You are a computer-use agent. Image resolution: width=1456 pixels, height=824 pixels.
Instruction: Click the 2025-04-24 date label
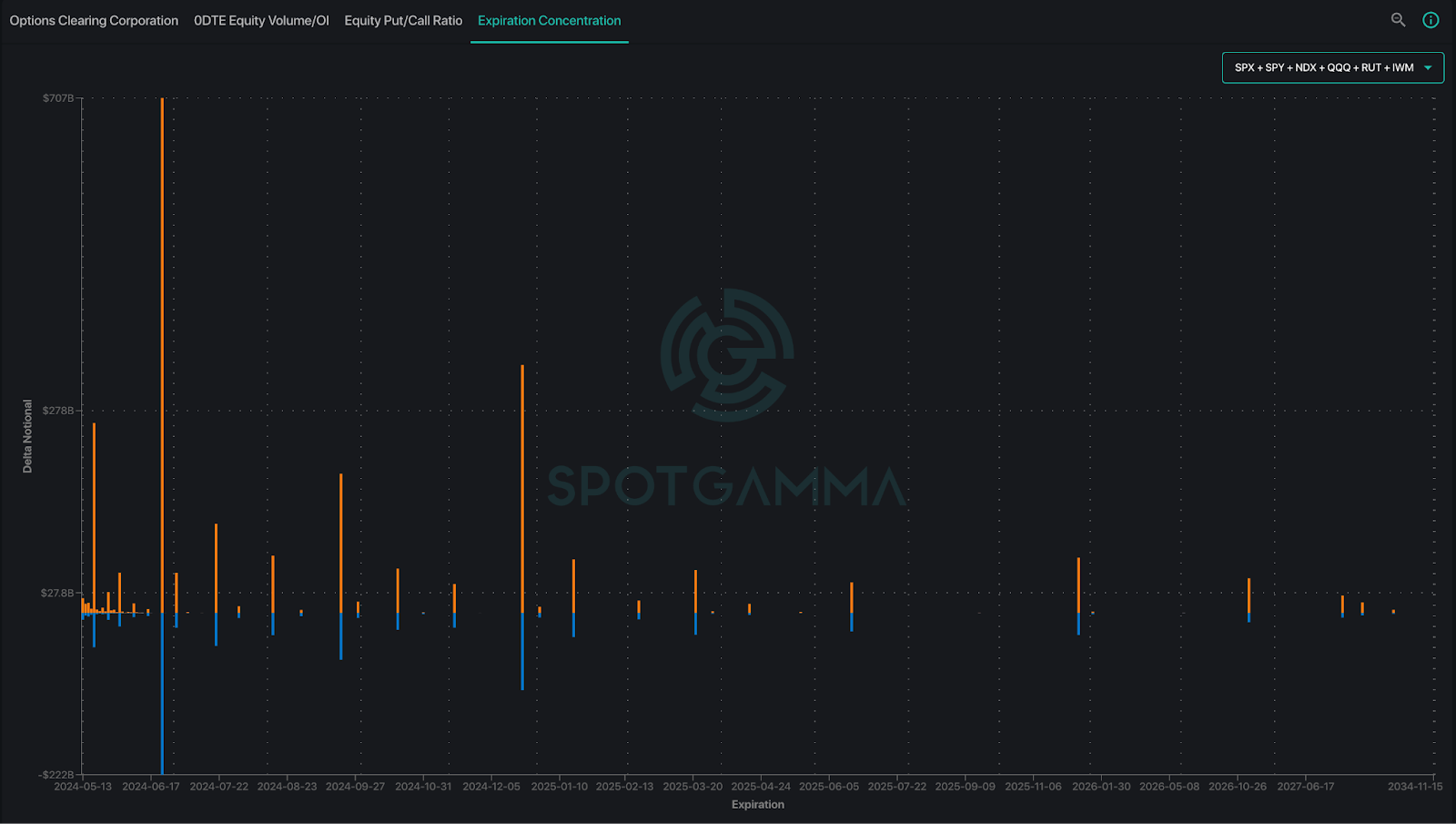761,787
